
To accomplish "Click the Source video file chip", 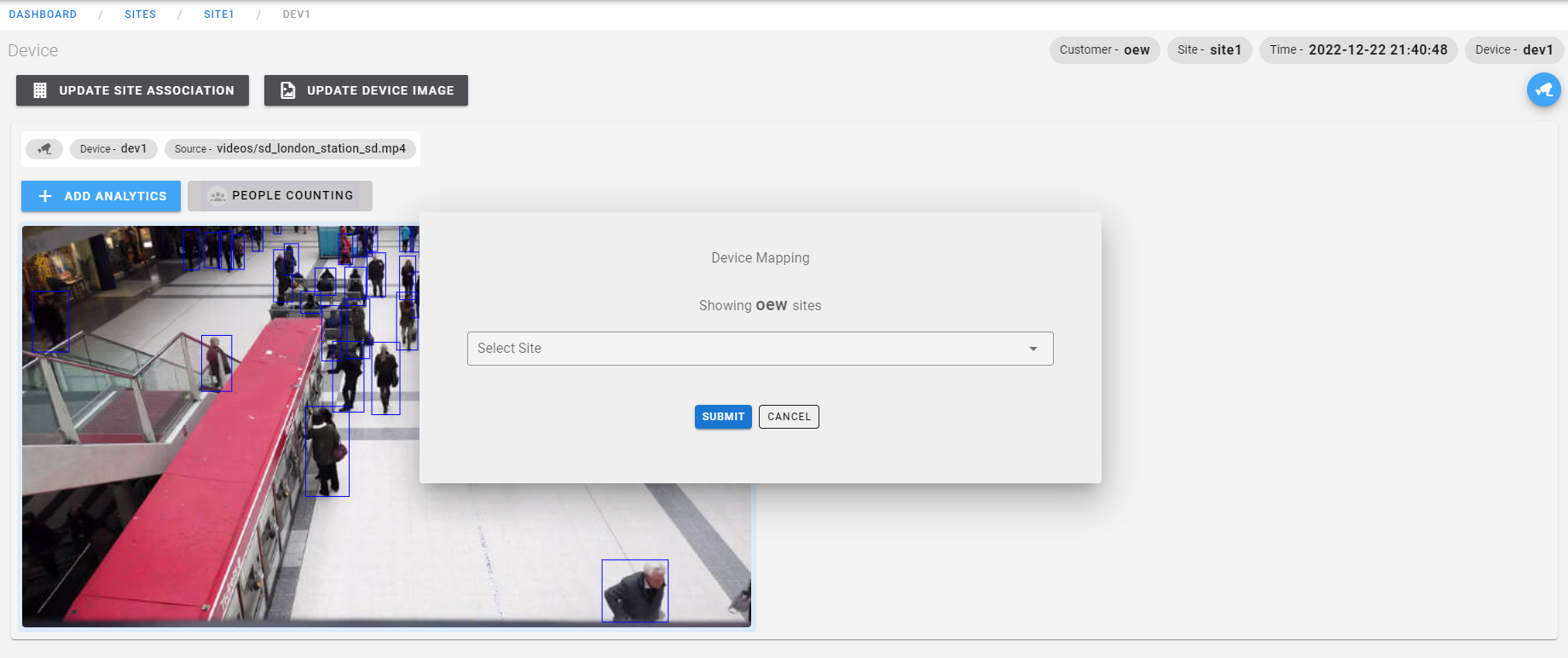I will click(290, 148).
